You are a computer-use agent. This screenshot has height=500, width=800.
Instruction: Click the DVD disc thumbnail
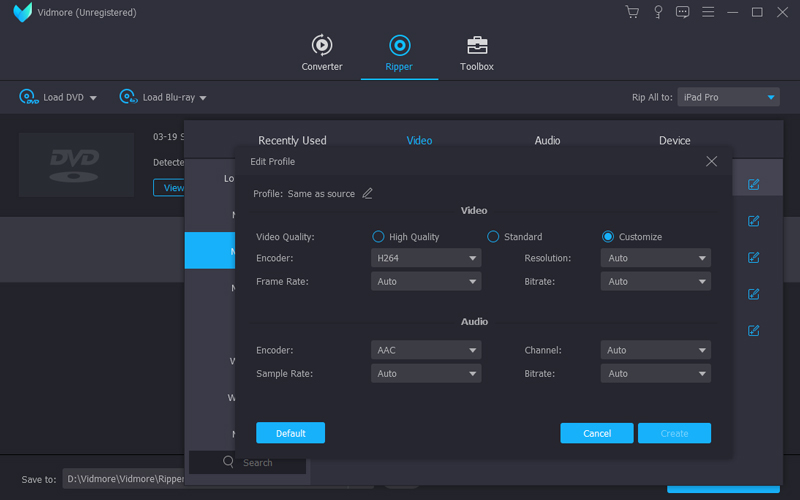(x=76, y=164)
